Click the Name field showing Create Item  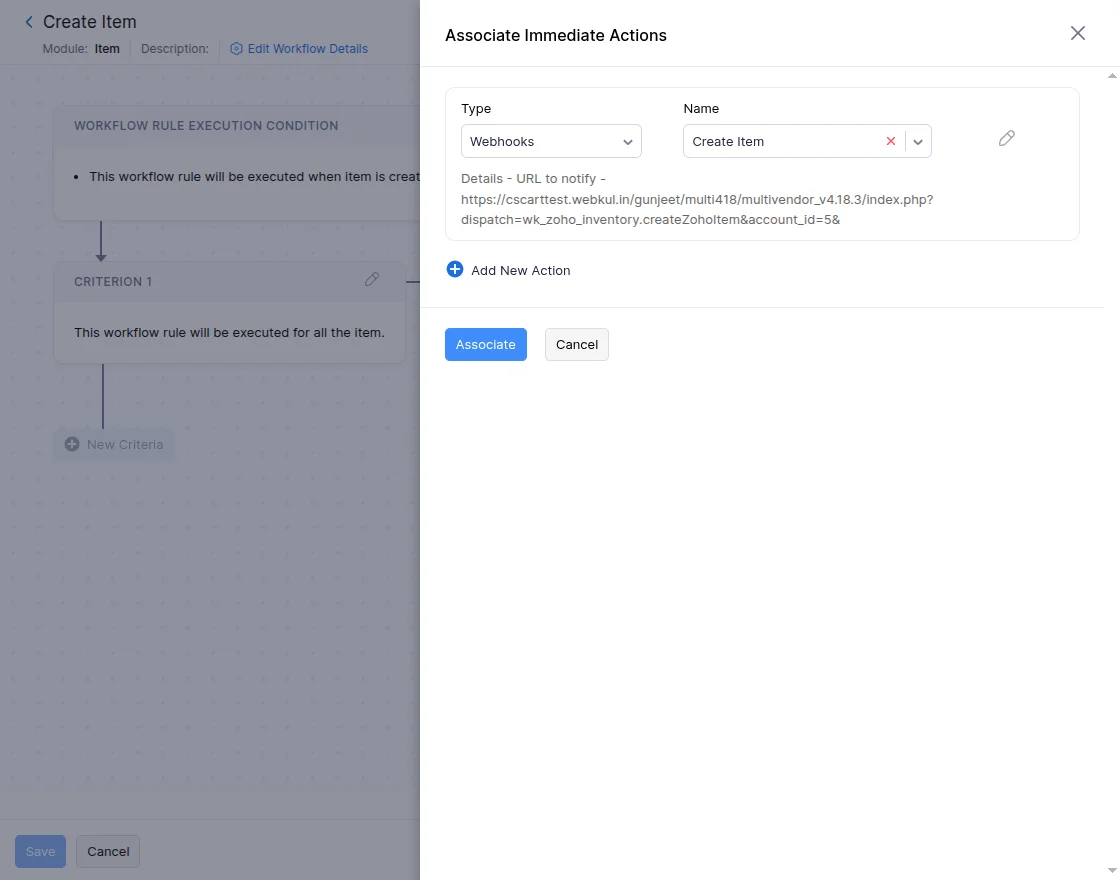coord(780,141)
